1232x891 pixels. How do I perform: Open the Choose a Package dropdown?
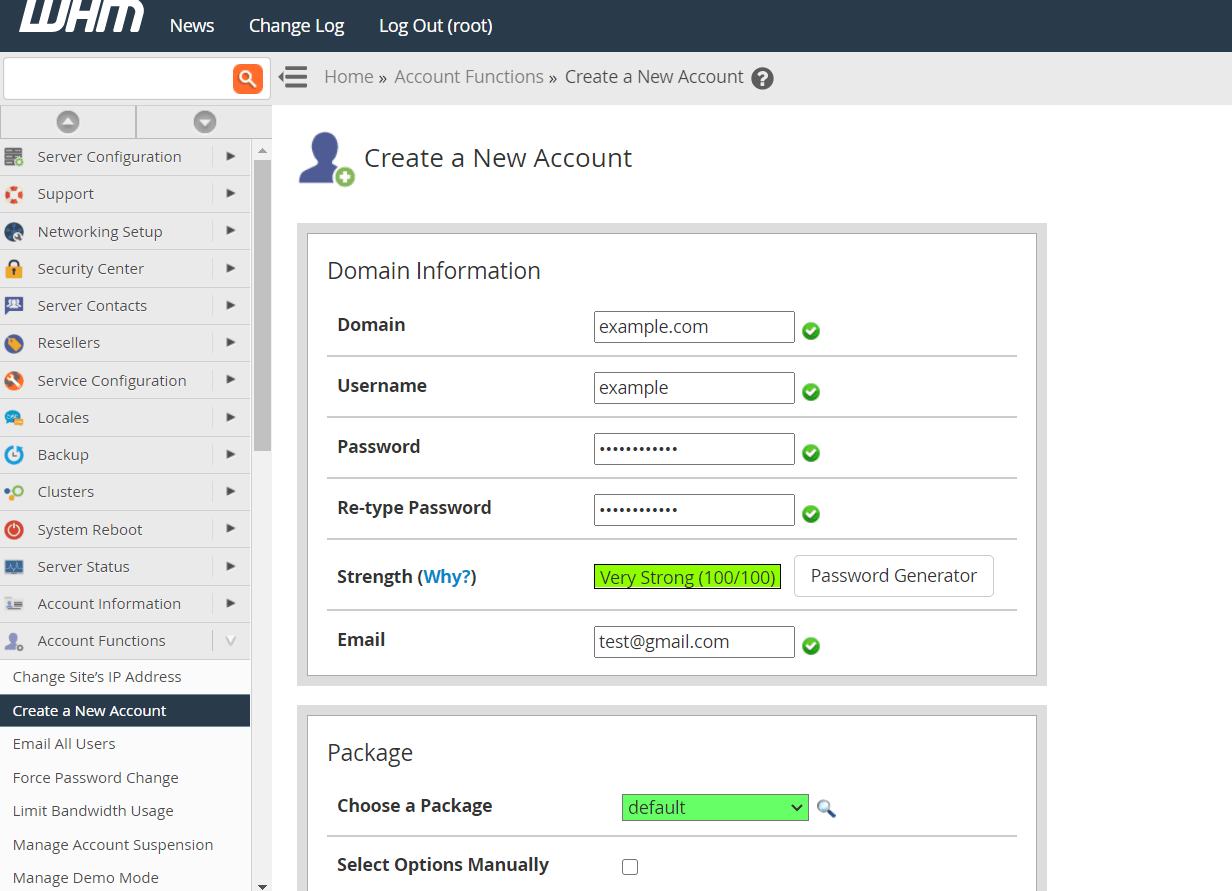(x=714, y=807)
